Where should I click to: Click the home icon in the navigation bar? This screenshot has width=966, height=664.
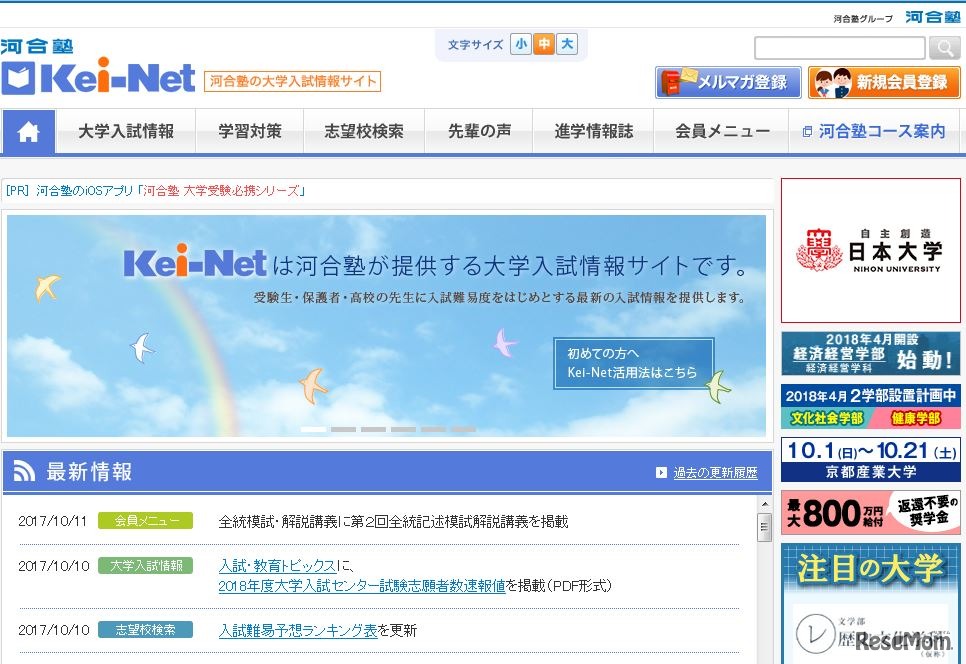pyautogui.click(x=29, y=130)
